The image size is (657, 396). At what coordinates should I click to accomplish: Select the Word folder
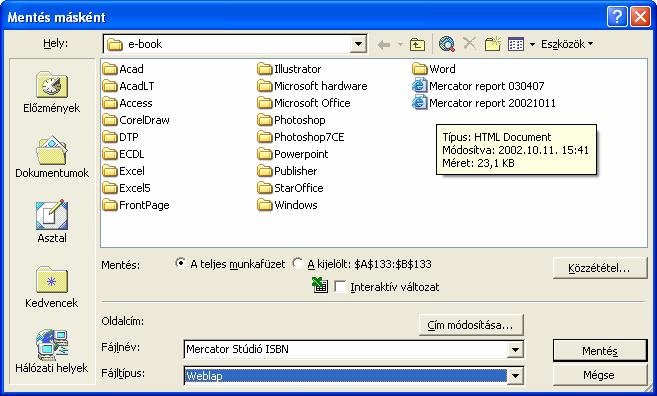434,69
